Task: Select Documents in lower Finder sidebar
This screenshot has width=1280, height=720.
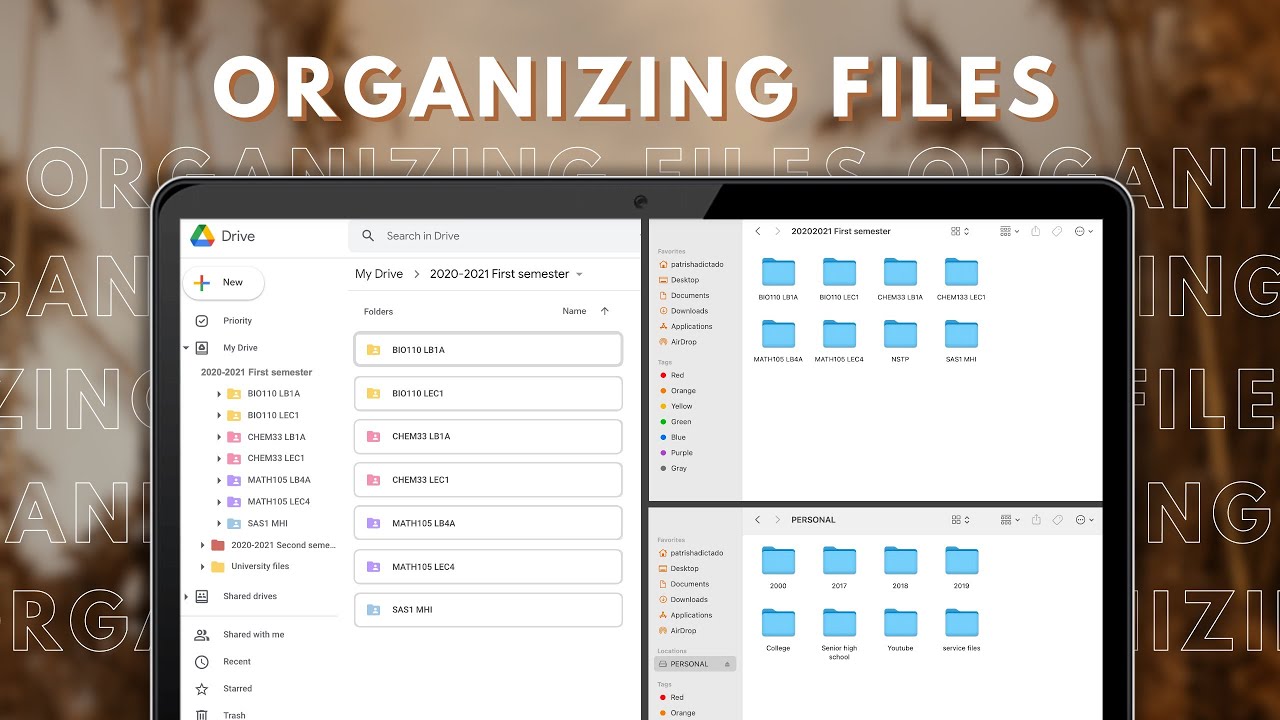Action: pyautogui.click(x=684, y=584)
